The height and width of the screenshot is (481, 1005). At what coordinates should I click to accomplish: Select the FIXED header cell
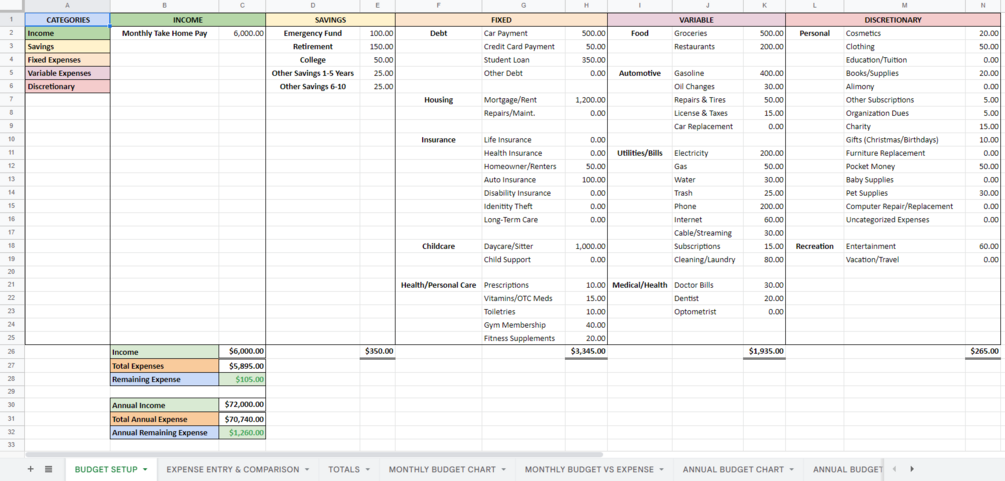[501, 20]
